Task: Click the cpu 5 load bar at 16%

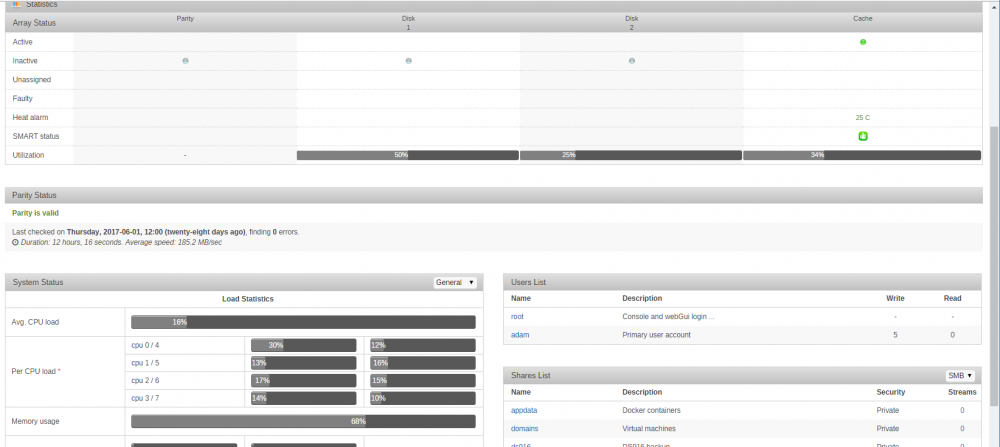Action: (423, 363)
